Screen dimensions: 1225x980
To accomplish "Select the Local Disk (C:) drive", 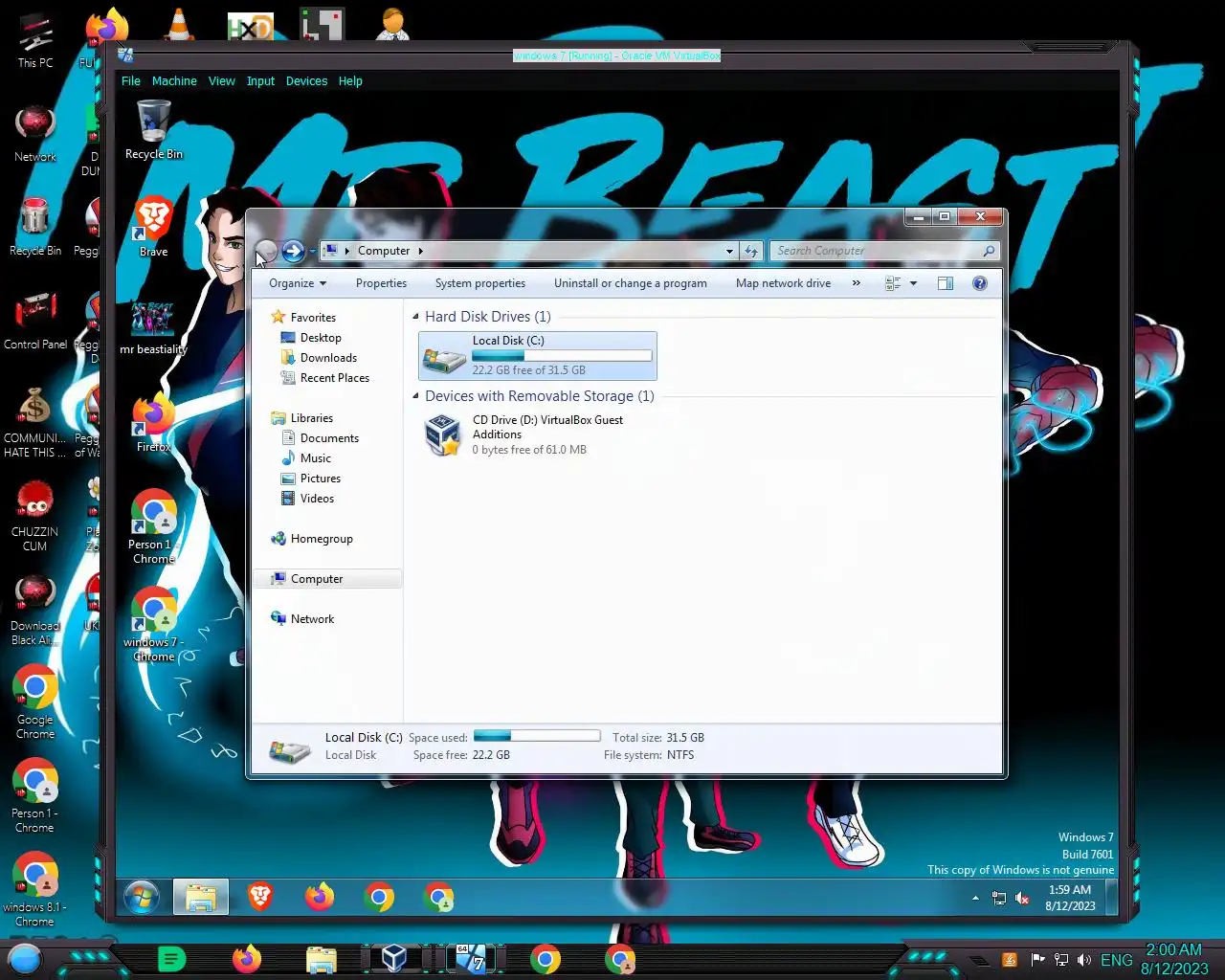I will pos(538,355).
